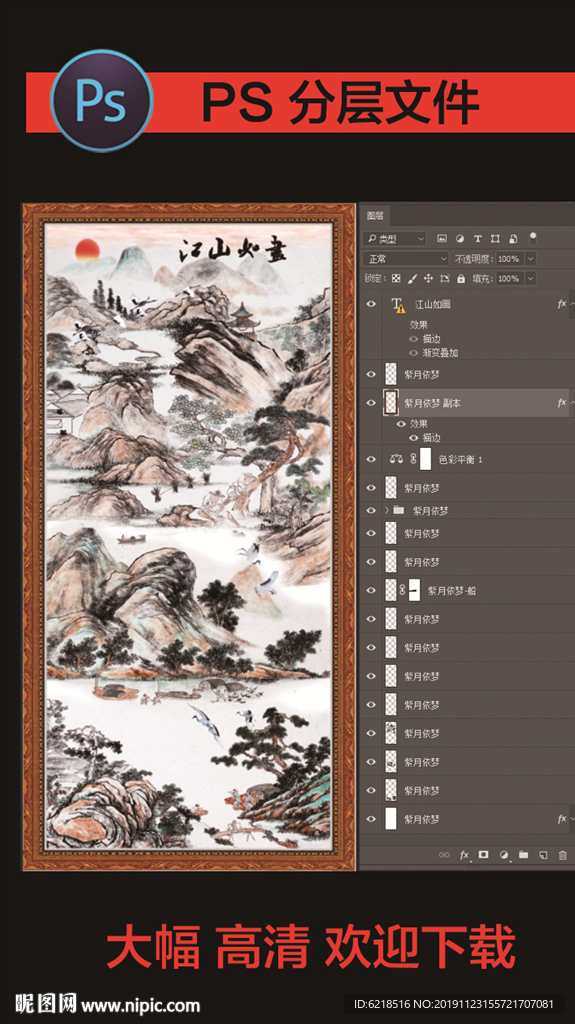Lock transparent pixels checkerboard icon
This screenshot has height=1024, width=575.
[396, 278]
